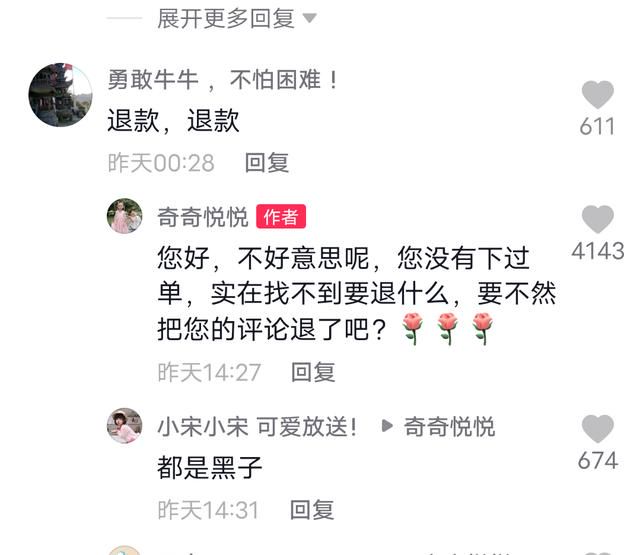The width and height of the screenshot is (640, 555).
Task: Expand more replies with 展开更多回复
Action: pos(225,19)
